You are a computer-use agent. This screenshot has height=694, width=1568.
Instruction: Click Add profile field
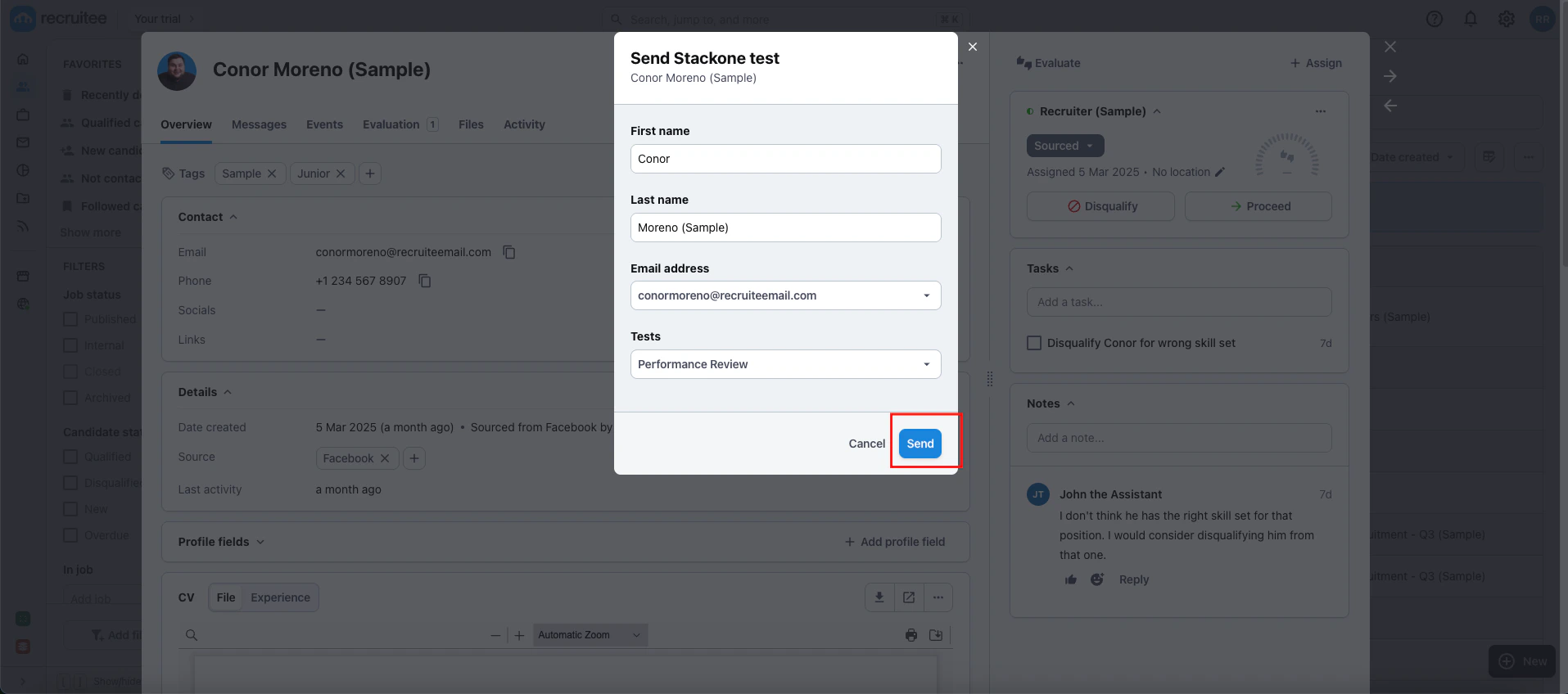click(x=894, y=542)
